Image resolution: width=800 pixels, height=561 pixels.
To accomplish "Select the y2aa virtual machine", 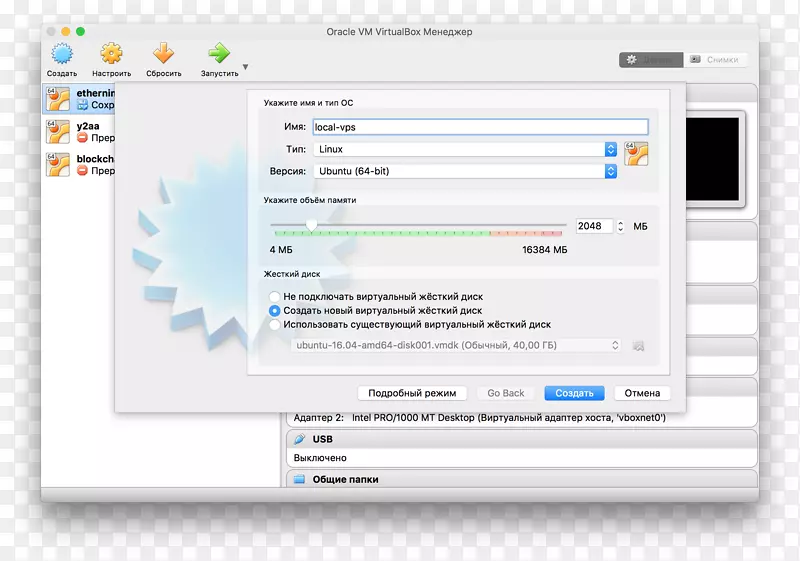I will [x=79, y=132].
